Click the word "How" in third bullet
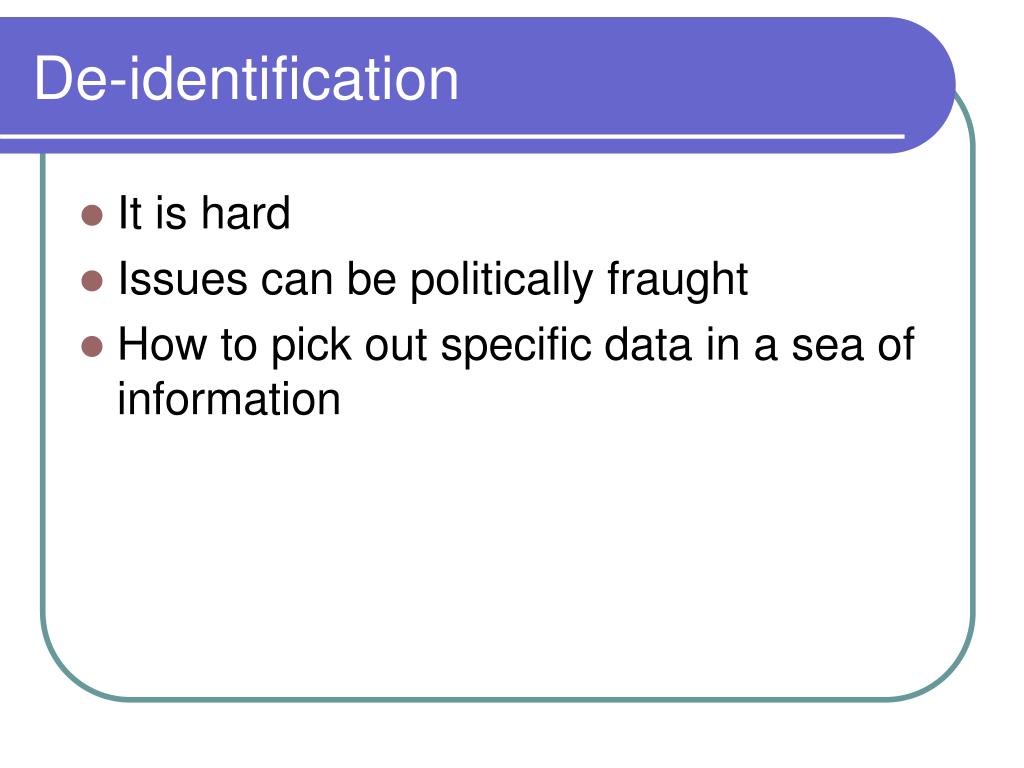The width and height of the screenshot is (1024, 768). point(162,344)
